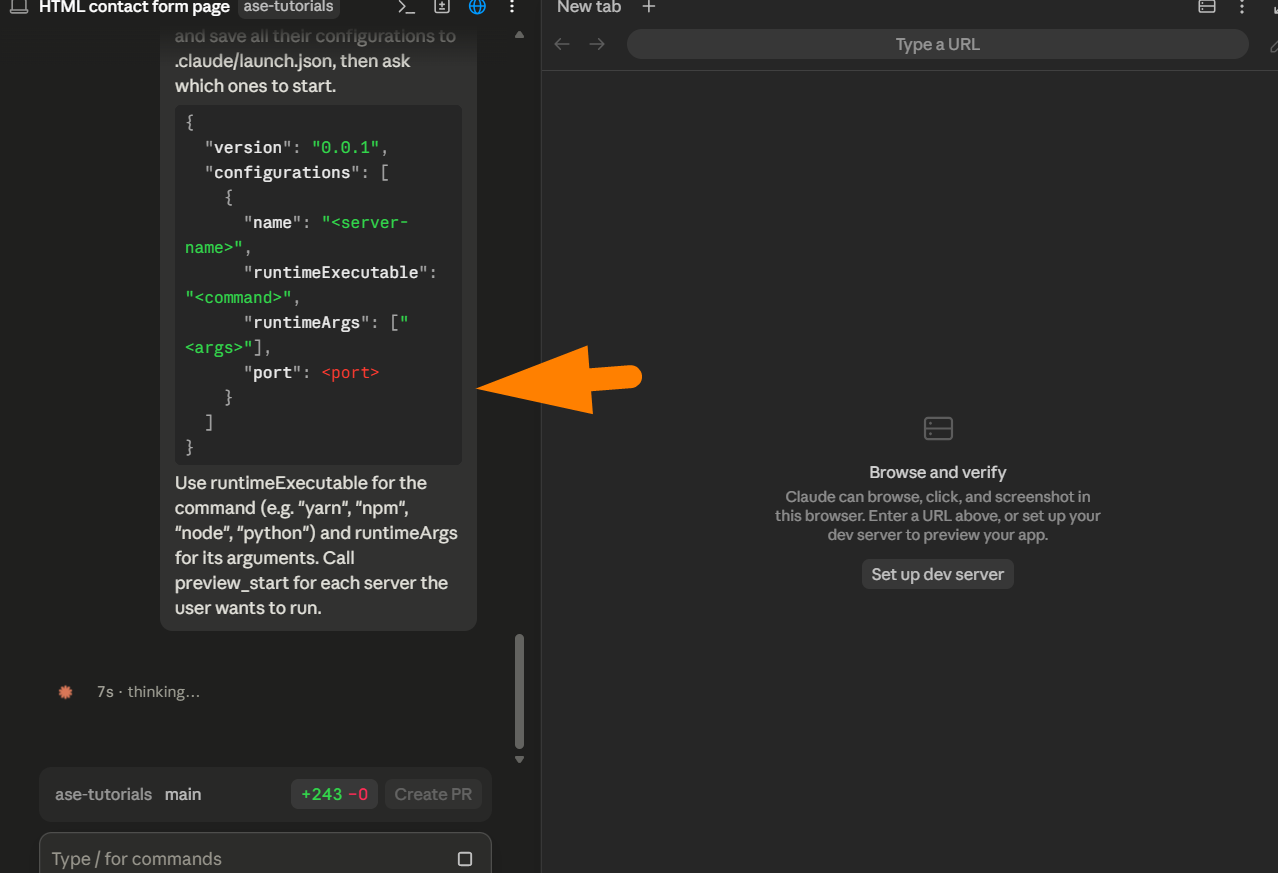1278x873 pixels.
Task: Click the ase-tutorials repo label in the footer
Action: (103, 794)
